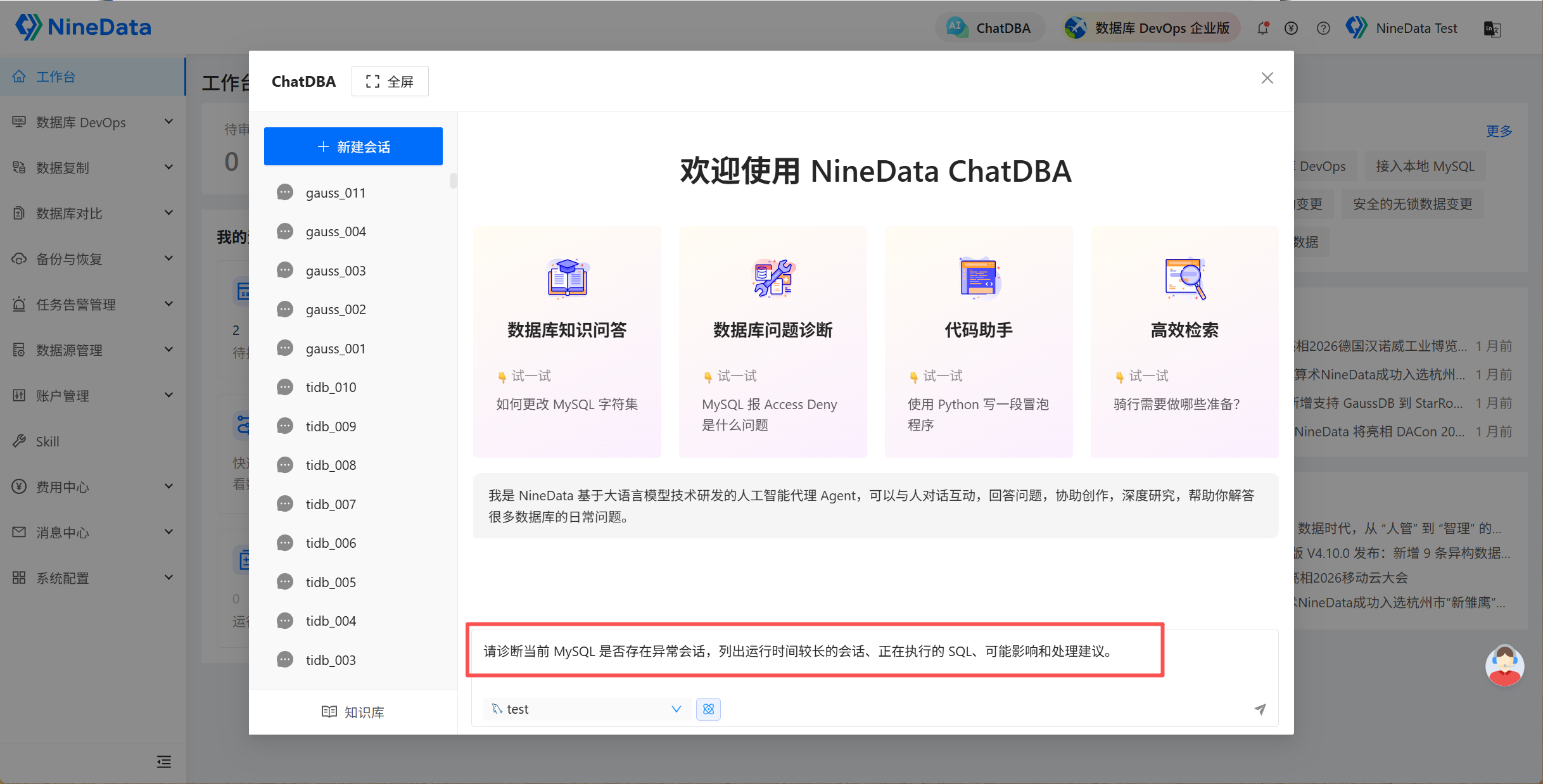This screenshot has width=1543, height=784.
Task: Open tidb_010 conversation
Action: click(353, 388)
